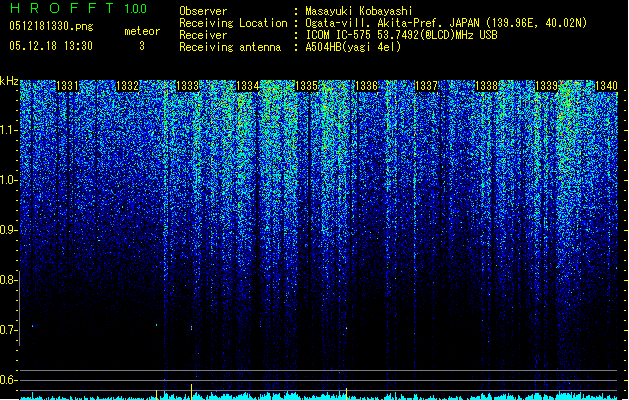Click the A504HB(yagi 4el) antenna text
629x400 pixels.
[353, 47]
